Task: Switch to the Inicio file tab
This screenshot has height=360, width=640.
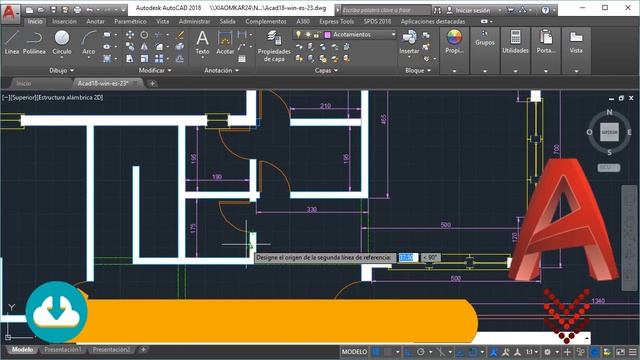Action: 24,83
